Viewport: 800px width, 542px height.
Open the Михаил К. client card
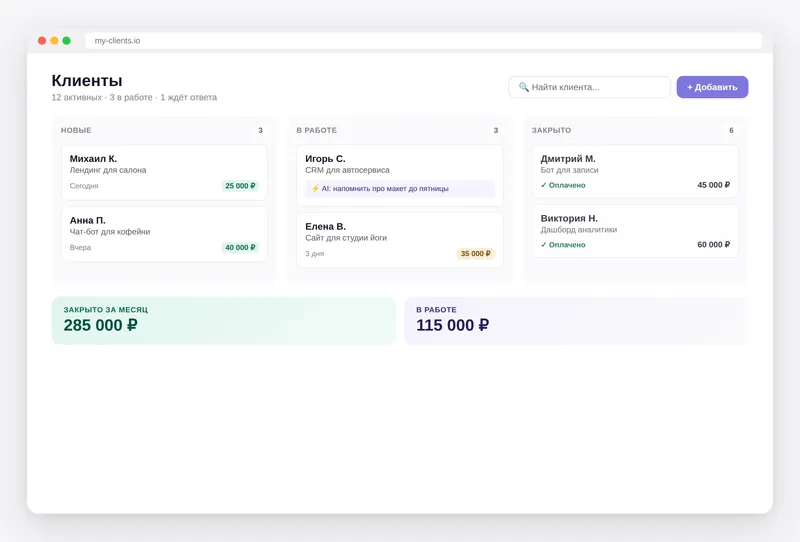[164, 173]
